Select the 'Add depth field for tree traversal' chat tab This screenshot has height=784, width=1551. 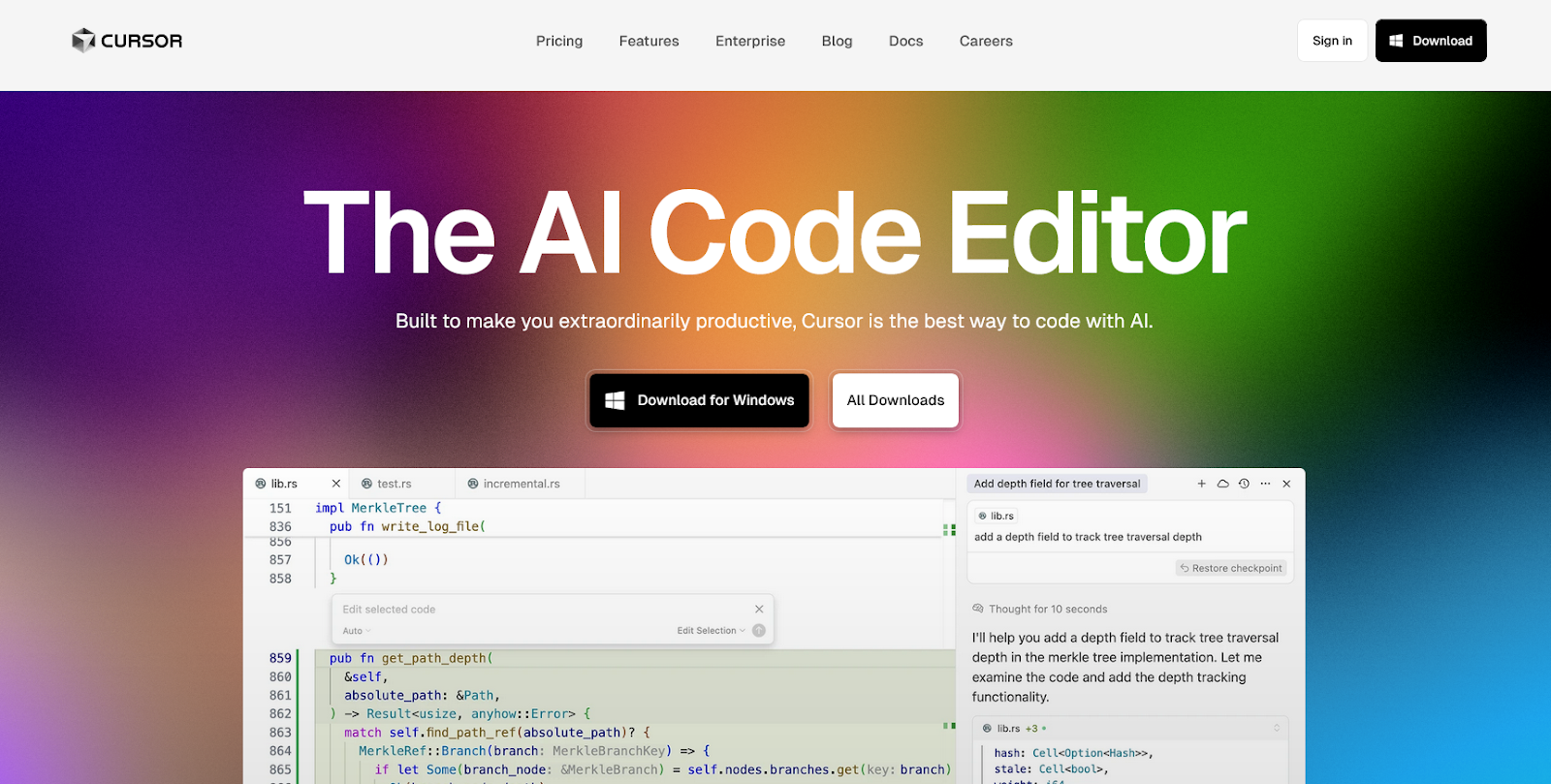click(1057, 484)
